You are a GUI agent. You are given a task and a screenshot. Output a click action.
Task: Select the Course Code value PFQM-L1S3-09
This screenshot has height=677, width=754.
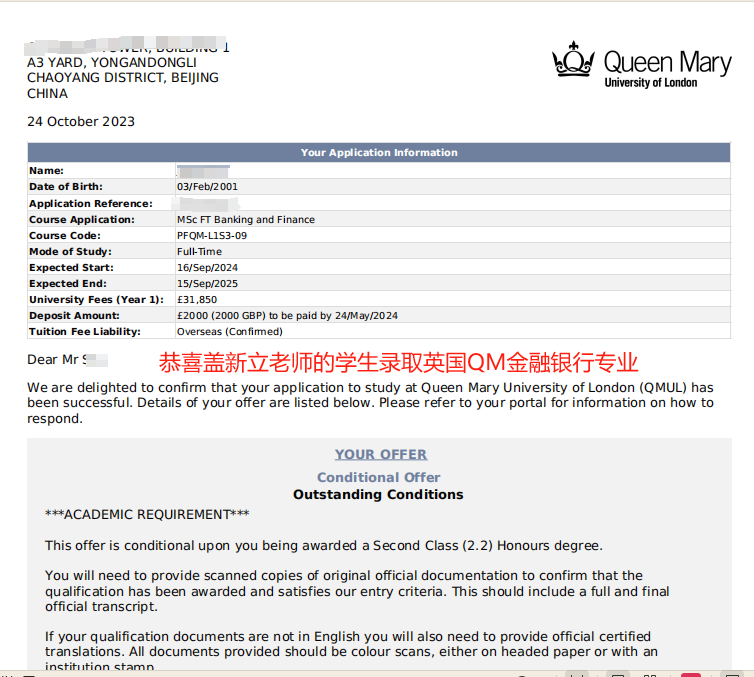pos(211,235)
